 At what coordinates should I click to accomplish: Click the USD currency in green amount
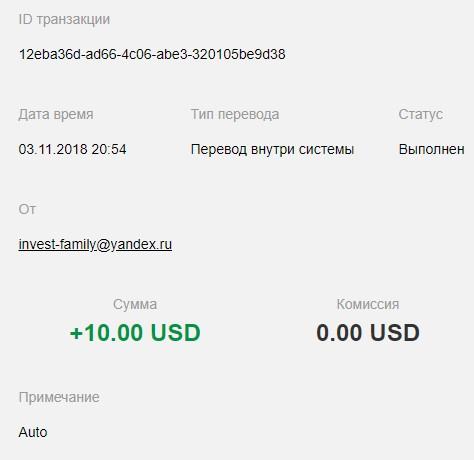[x=176, y=332]
